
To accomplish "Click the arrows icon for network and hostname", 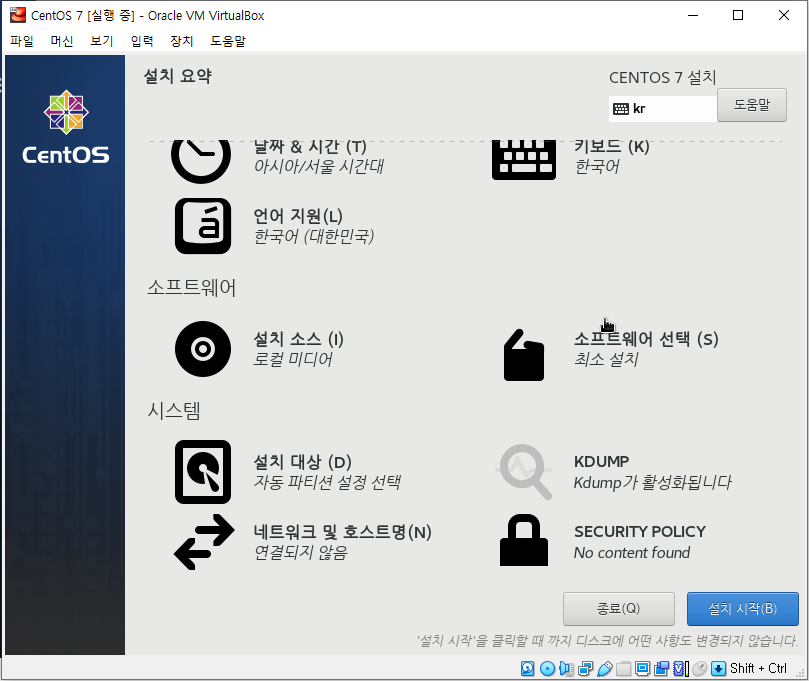I will (x=204, y=542).
